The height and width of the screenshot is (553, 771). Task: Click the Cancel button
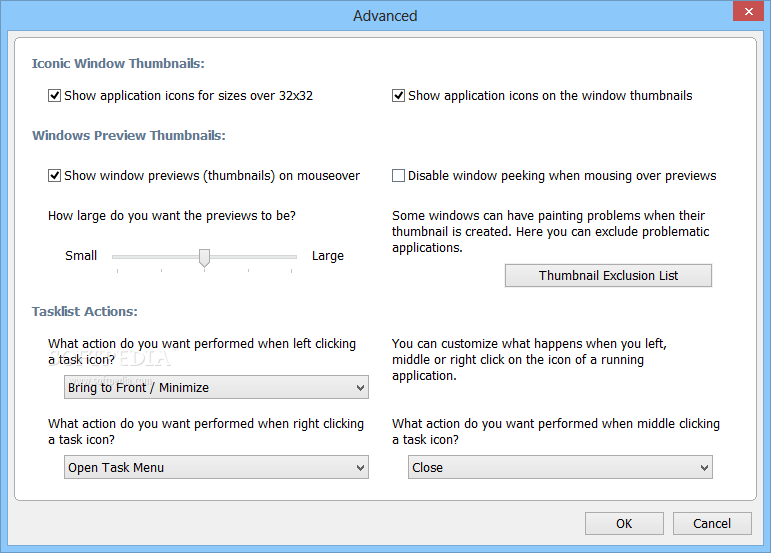point(712,524)
